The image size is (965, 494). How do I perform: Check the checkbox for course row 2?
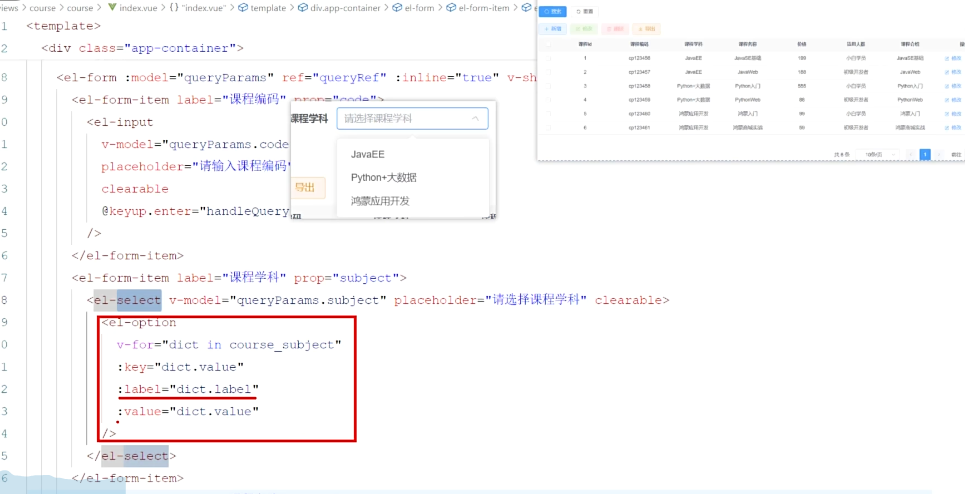pyautogui.click(x=548, y=72)
